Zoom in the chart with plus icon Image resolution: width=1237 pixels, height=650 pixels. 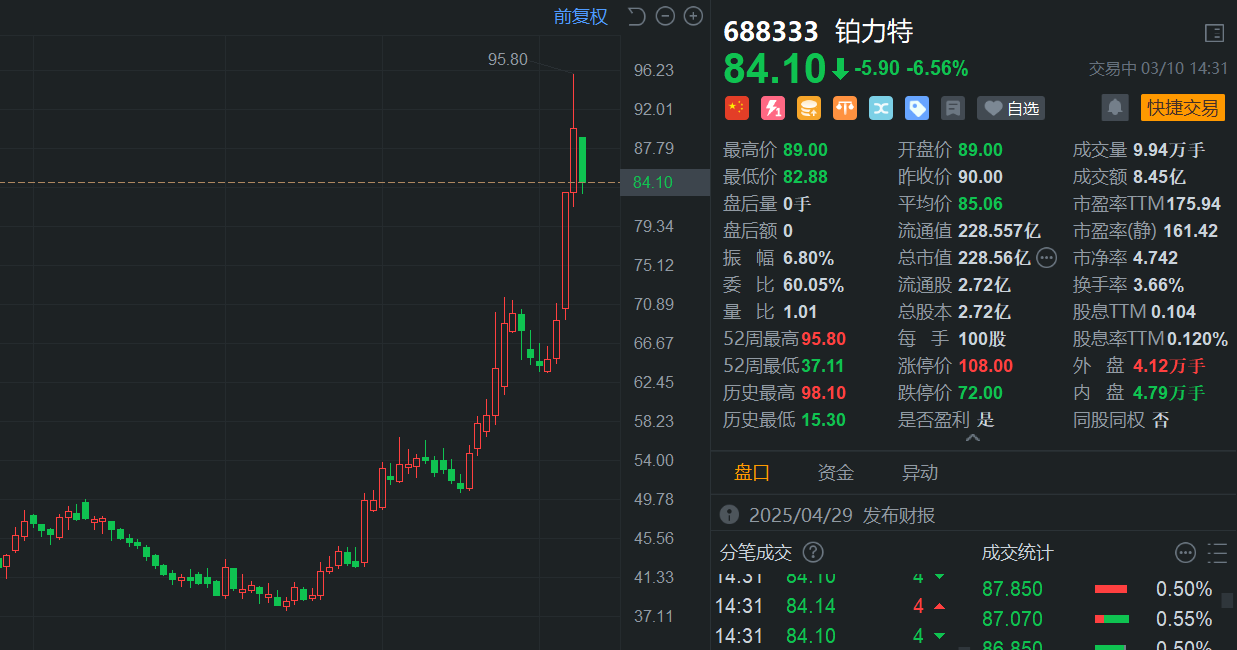click(x=693, y=16)
